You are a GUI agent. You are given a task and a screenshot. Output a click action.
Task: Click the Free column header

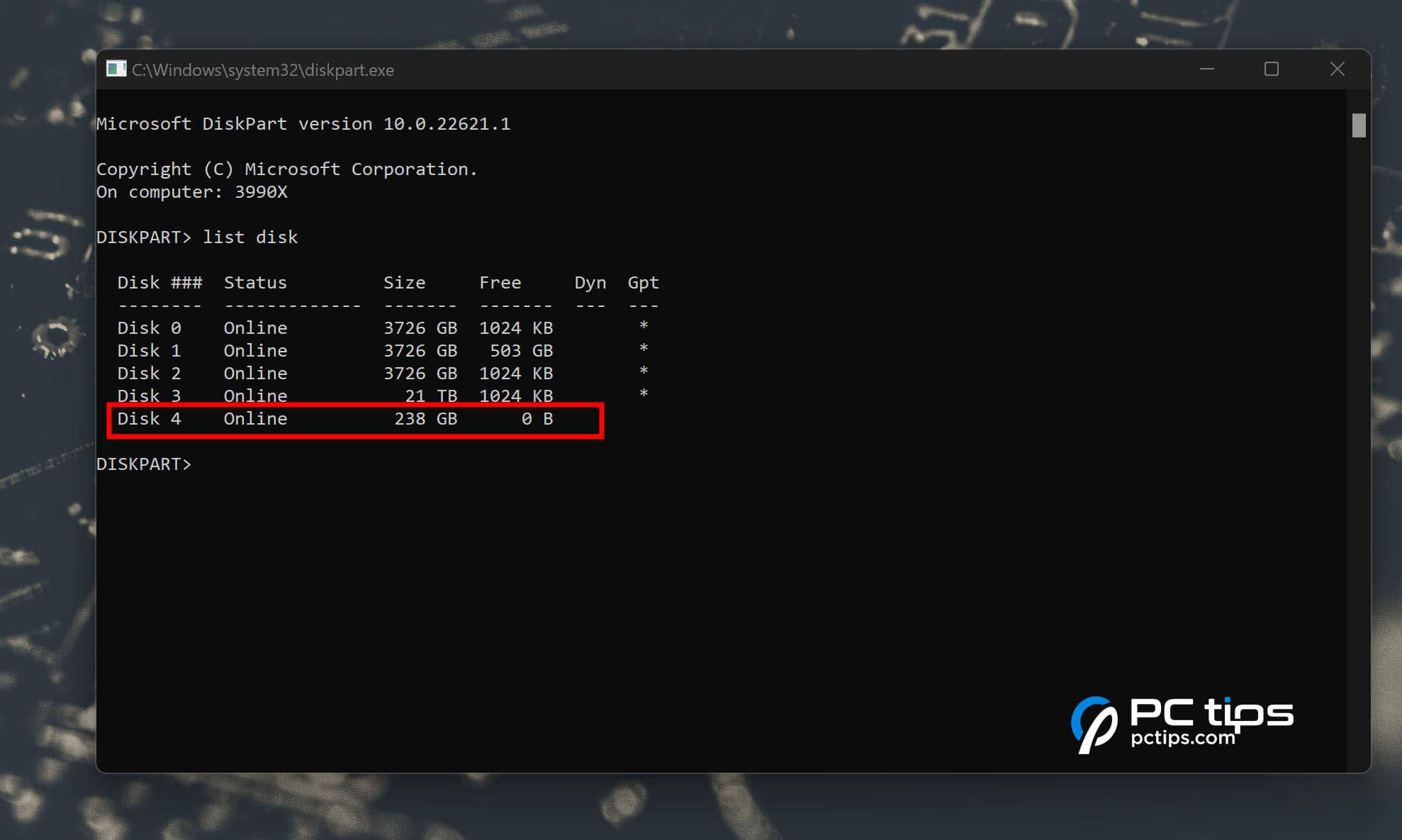[x=500, y=283]
